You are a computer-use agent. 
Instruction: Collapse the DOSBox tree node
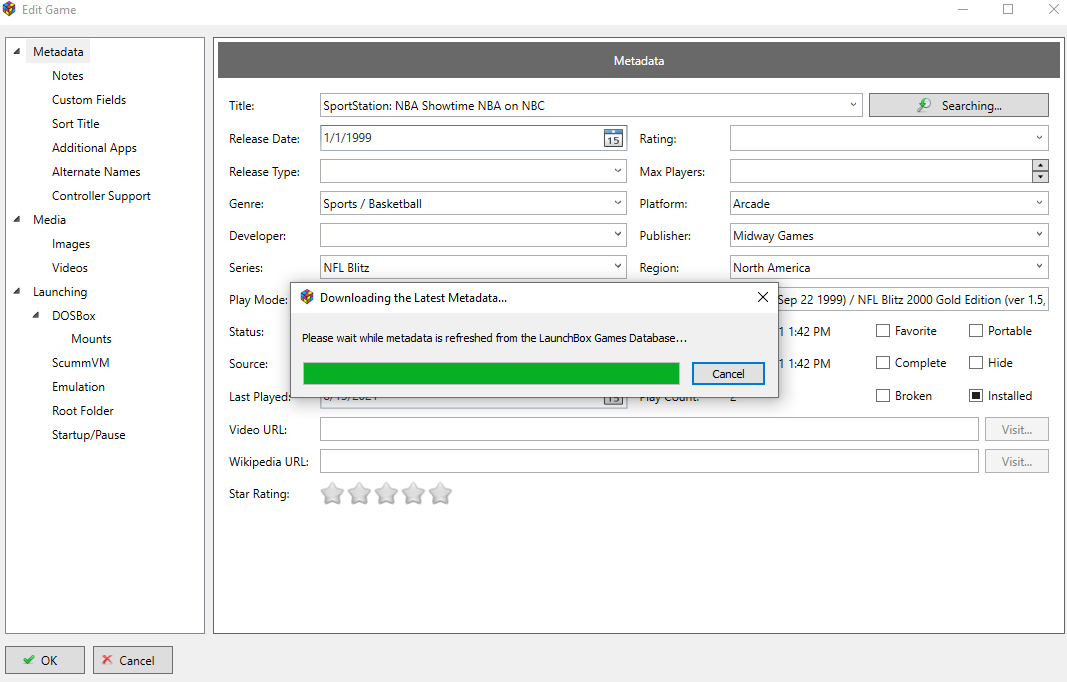(36, 315)
